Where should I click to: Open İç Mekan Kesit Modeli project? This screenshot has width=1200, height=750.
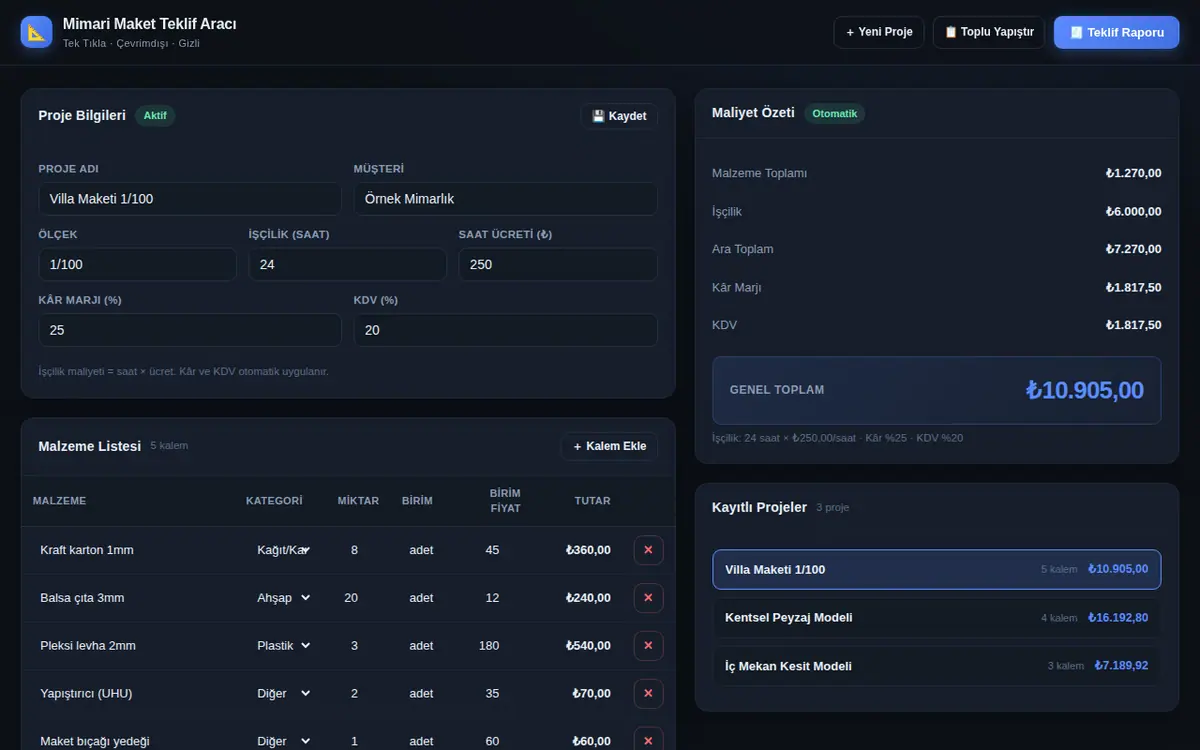pyautogui.click(x=936, y=666)
